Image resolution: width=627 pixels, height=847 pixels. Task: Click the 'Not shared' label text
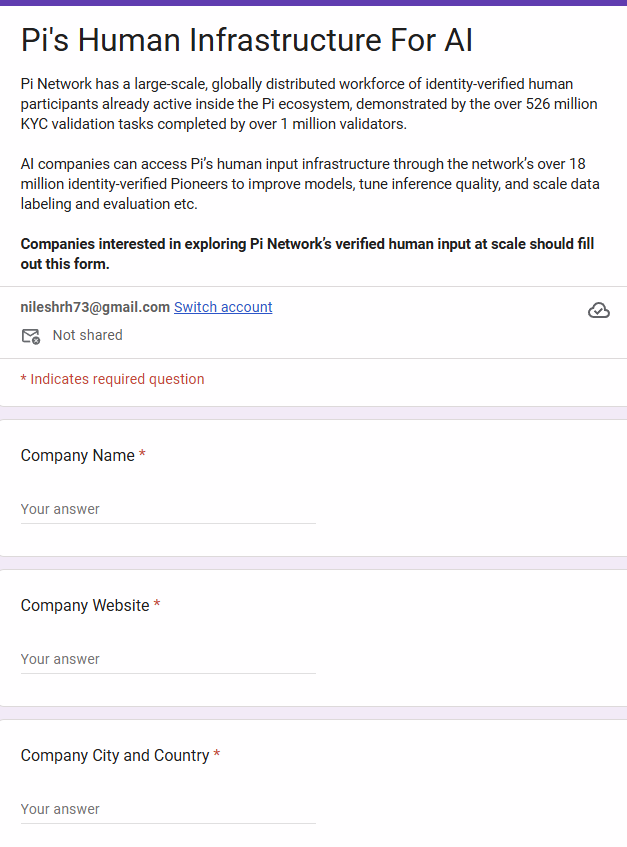click(87, 335)
